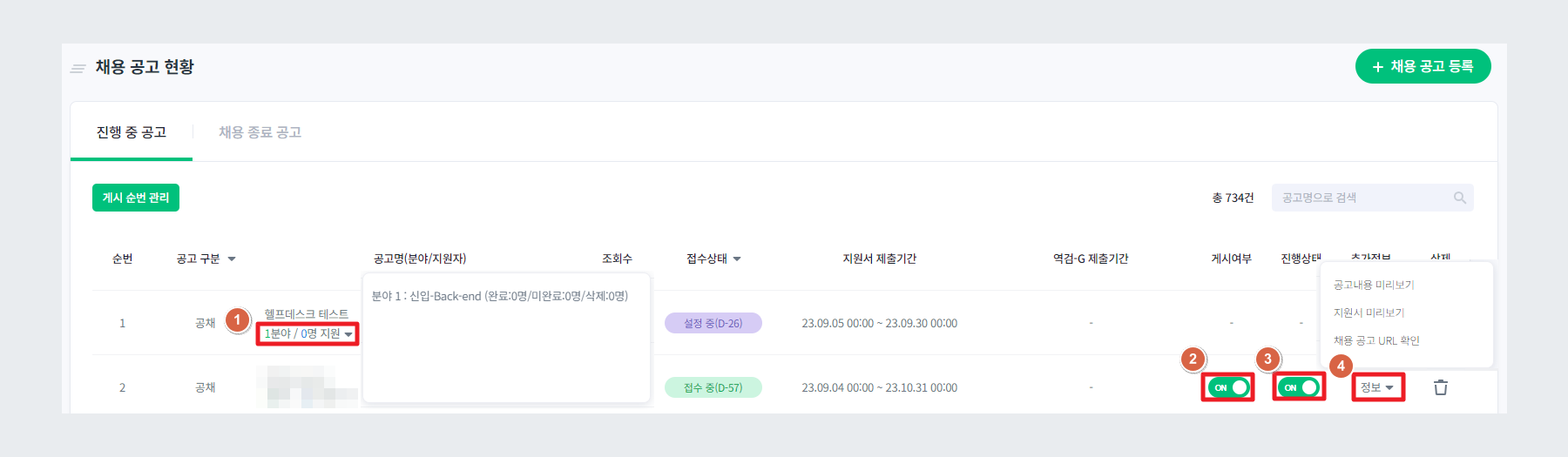Click the 공고명(분야/지원자) column header
Screen dimensions: 1568x457
pos(420,259)
